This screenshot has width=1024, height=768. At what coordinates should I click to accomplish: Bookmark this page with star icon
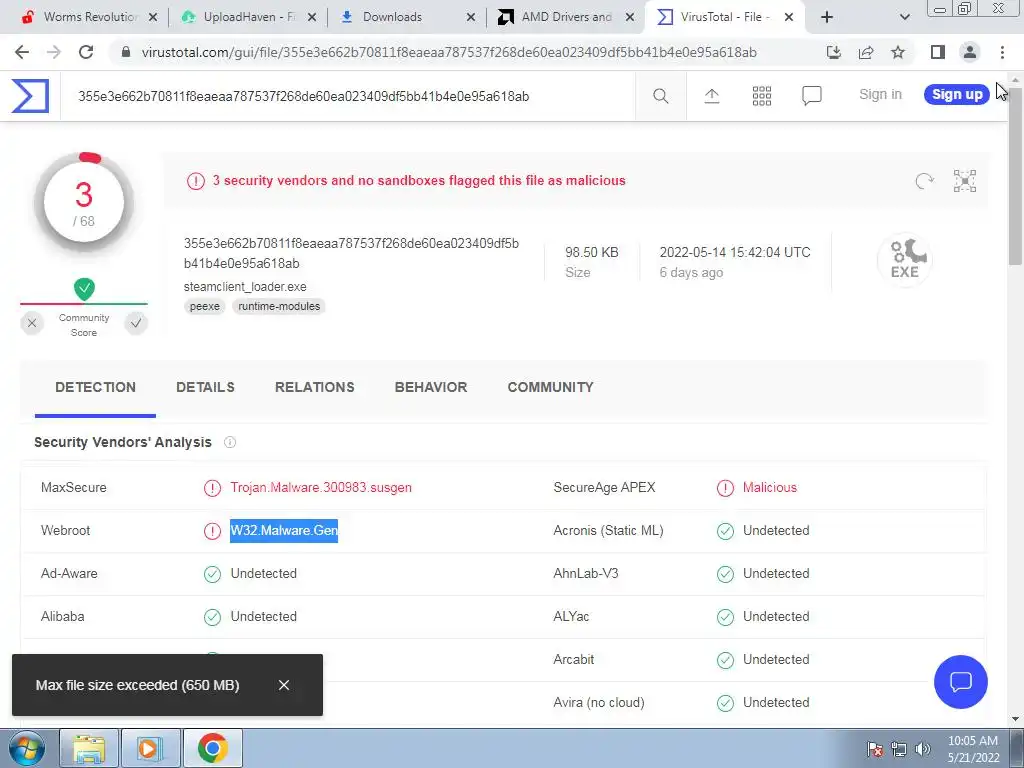898,52
